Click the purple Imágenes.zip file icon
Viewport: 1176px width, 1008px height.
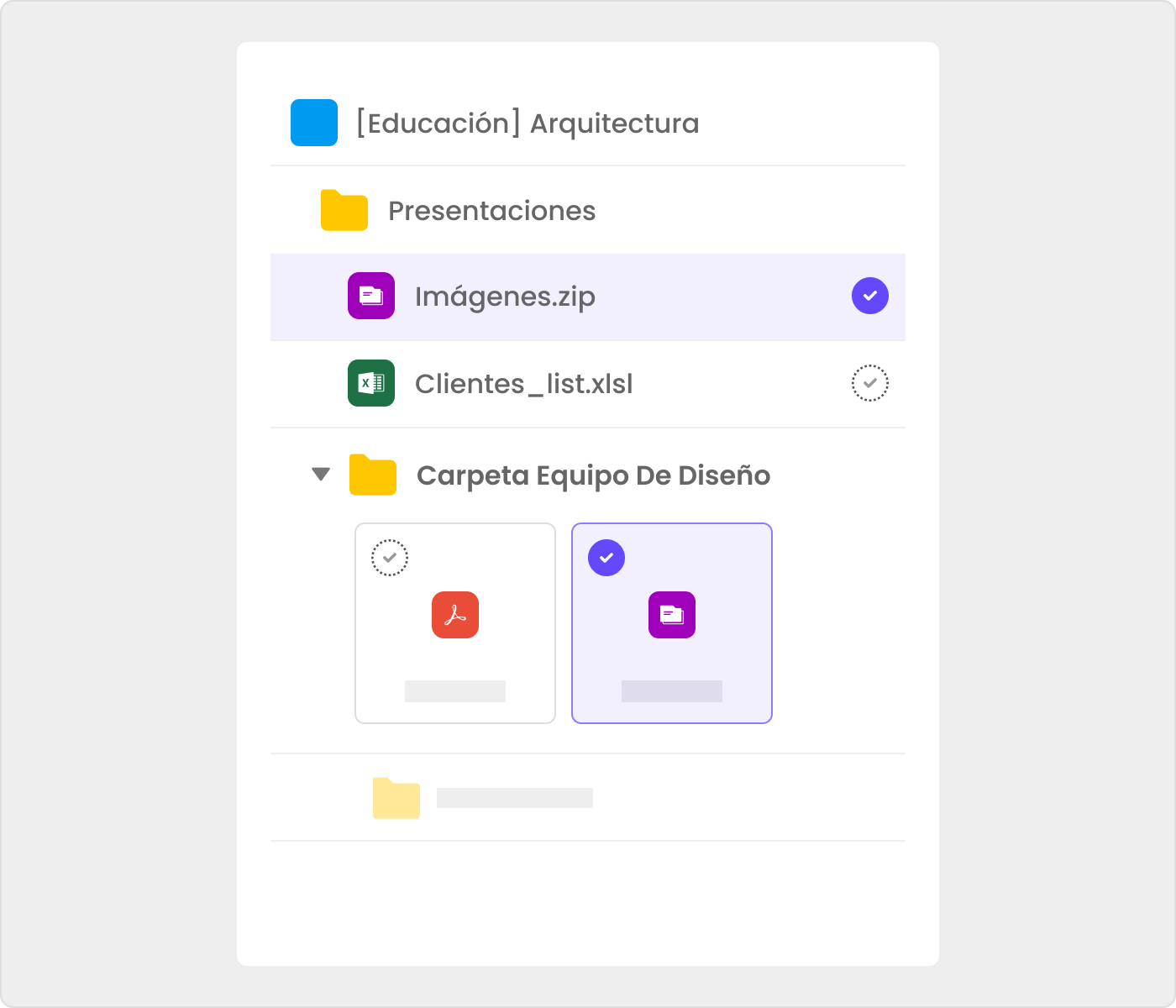point(371,296)
